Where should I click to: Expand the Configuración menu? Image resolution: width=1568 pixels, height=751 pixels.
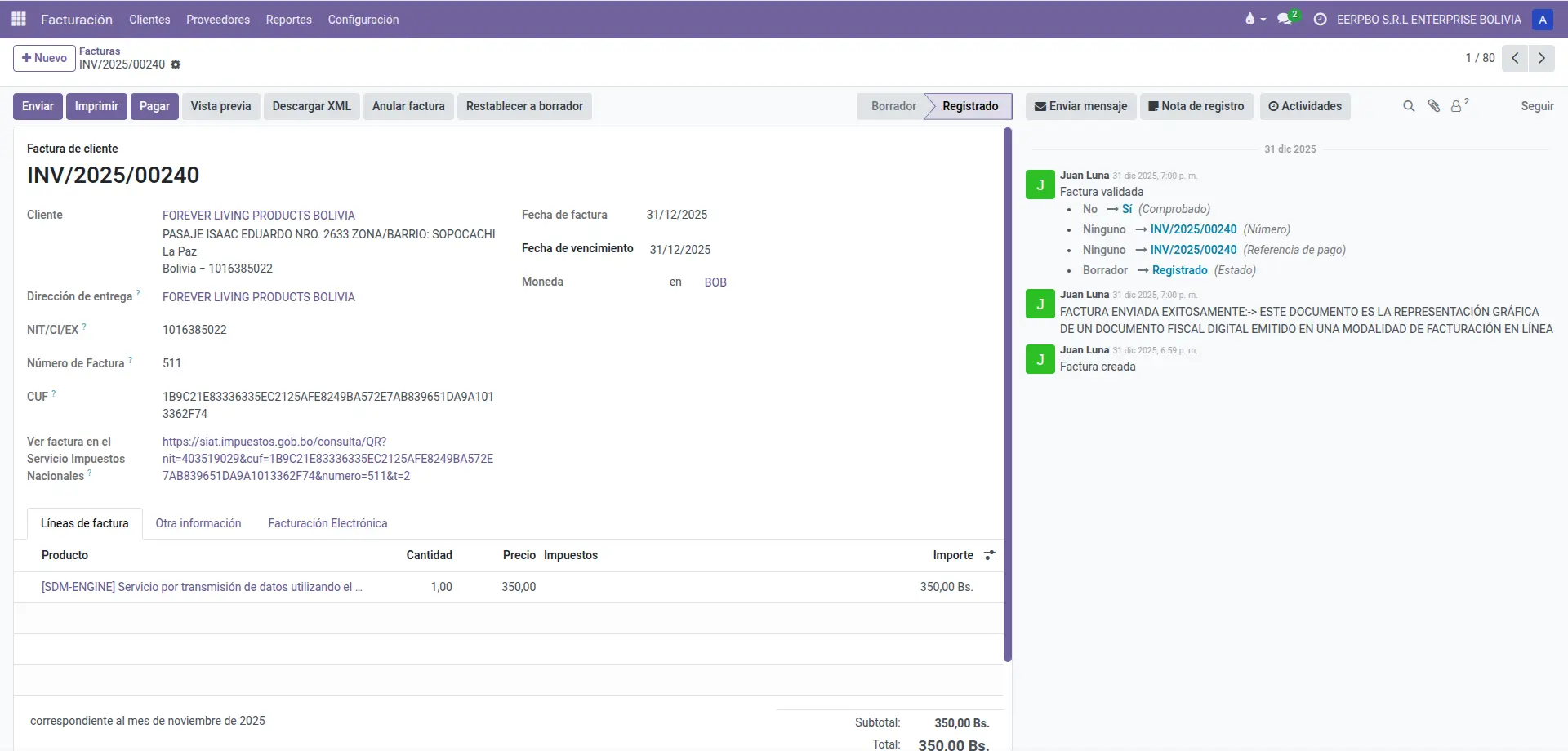click(363, 20)
